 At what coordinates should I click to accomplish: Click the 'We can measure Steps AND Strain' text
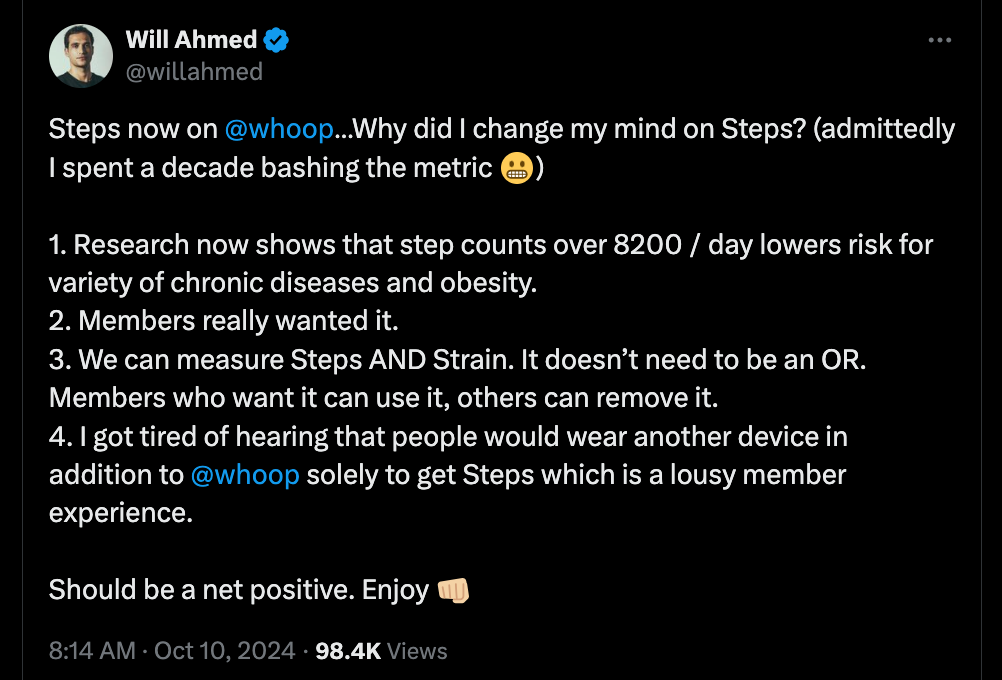click(x=300, y=360)
